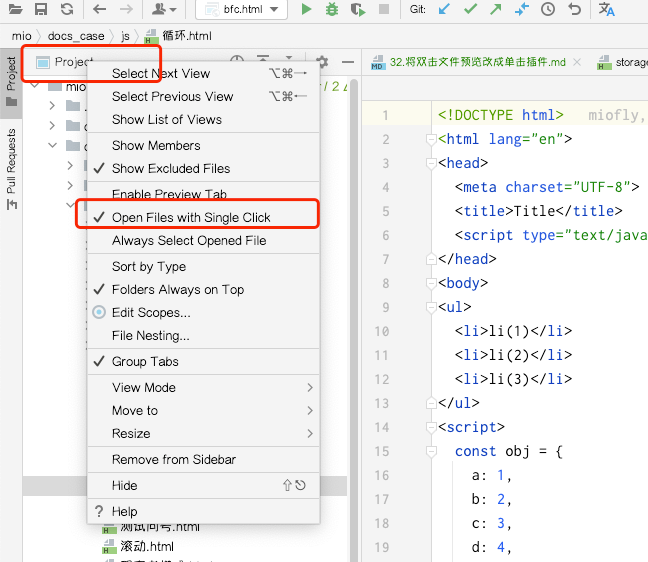Choose Remove from Sidebar
The width and height of the screenshot is (648, 562).
pyautogui.click(x=203, y=460)
